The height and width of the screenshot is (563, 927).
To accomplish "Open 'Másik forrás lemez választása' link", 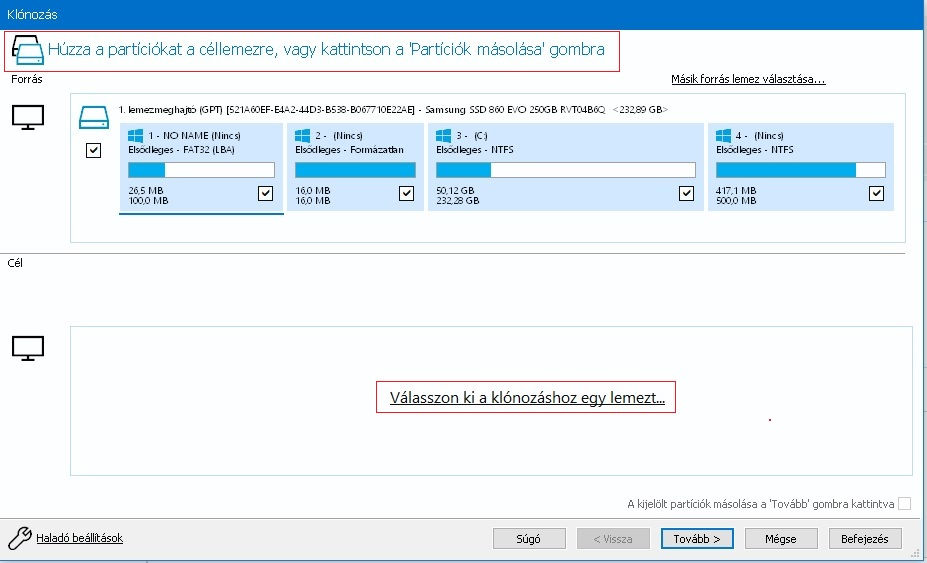I will (x=748, y=80).
